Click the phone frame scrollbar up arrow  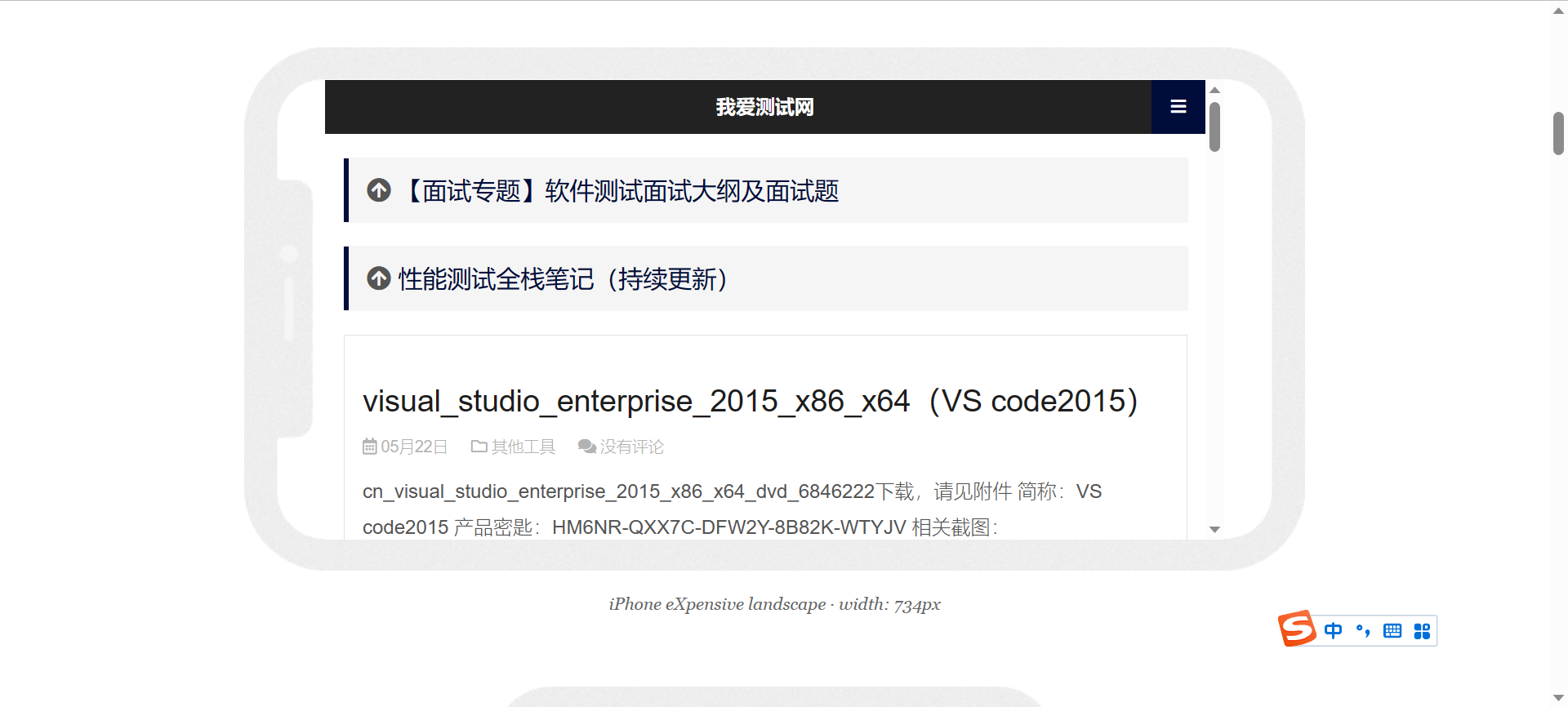click(1214, 90)
